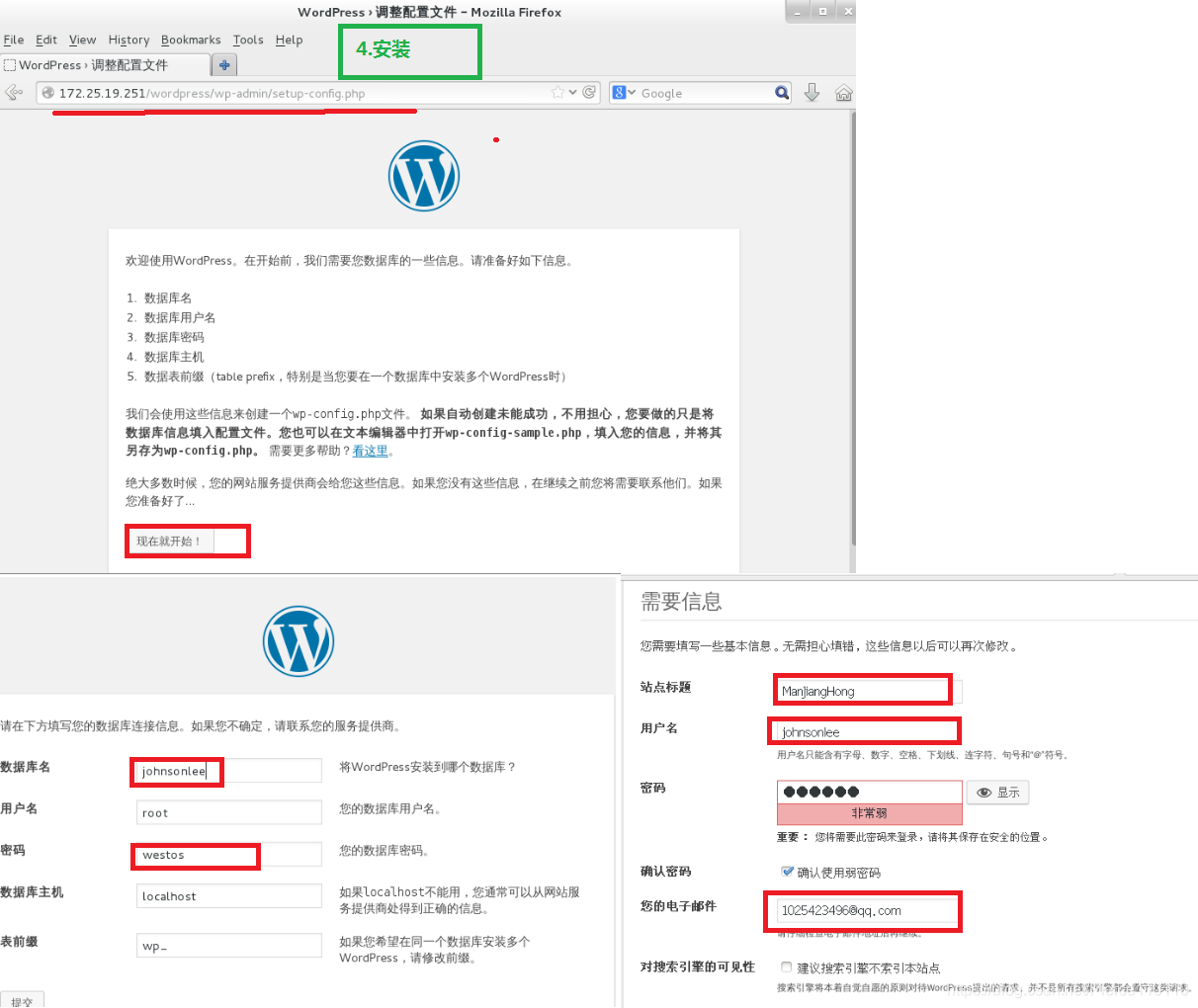The height and width of the screenshot is (1008, 1198).
Task: Open the address bar history dropdown
Action: [x=572, y=91]
